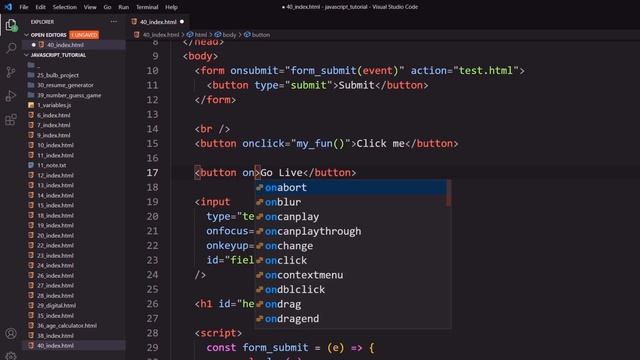Open the Go menu
640x360 pixels.
[x=107, y=7]
